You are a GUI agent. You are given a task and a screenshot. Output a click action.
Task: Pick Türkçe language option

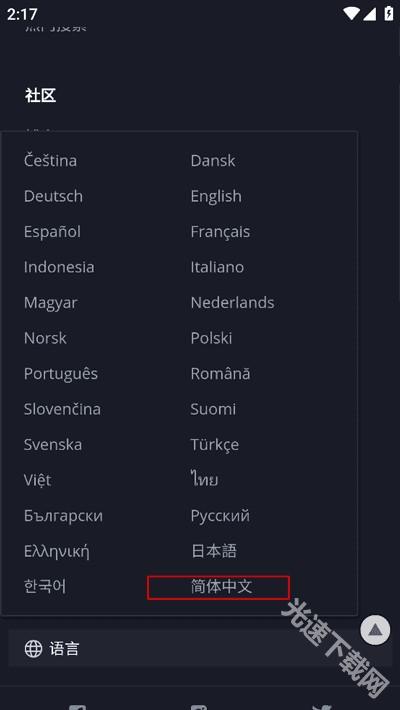(215, 445)
